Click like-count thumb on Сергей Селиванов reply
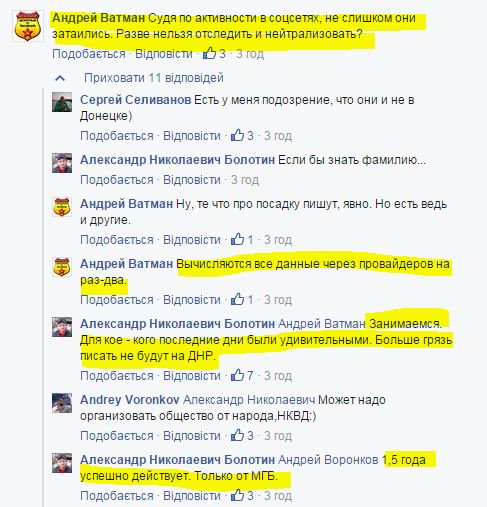Image resolution: width=487 pixels, height=507 pixels. [x=237, y=135]
